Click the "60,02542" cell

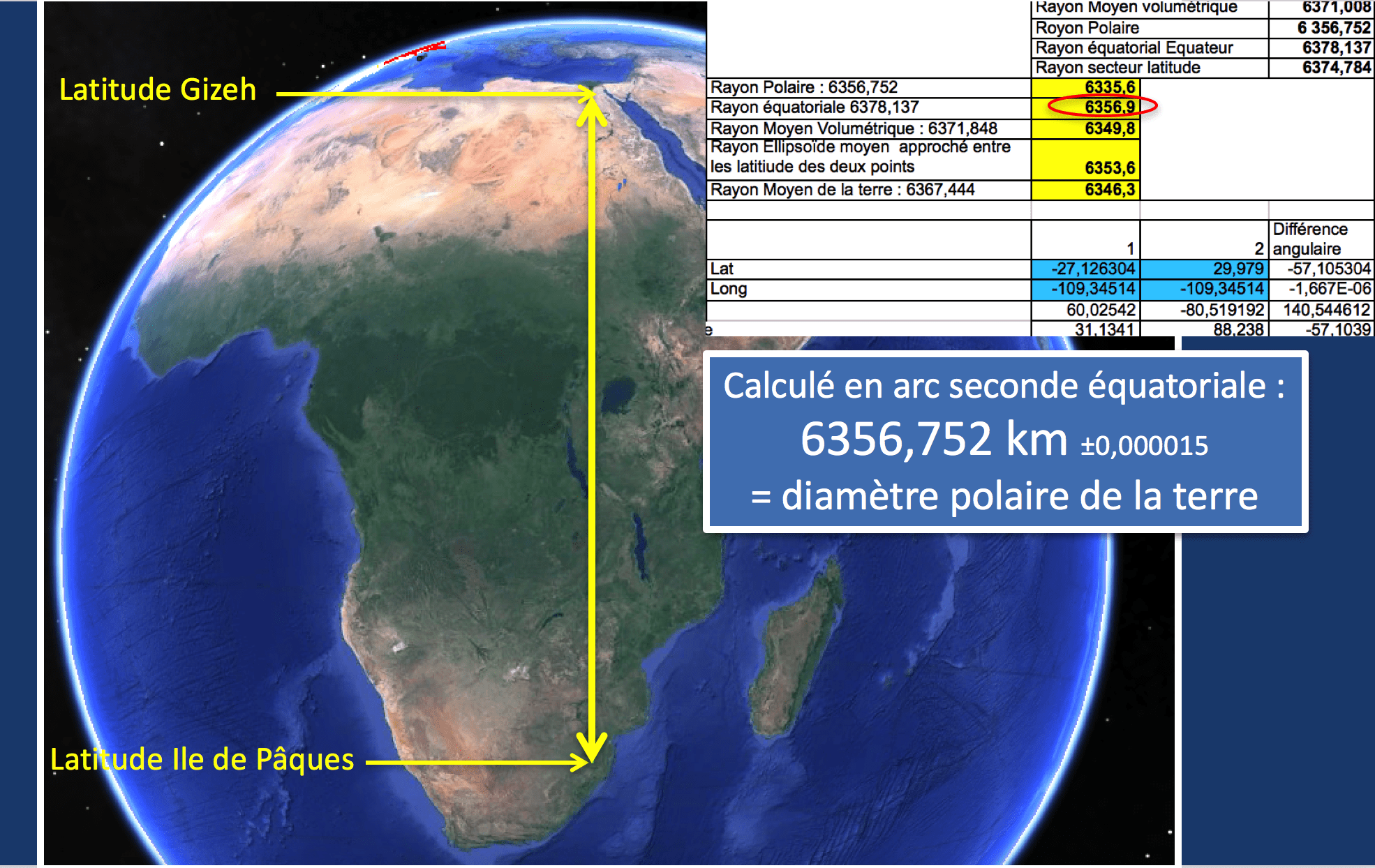1085,310
